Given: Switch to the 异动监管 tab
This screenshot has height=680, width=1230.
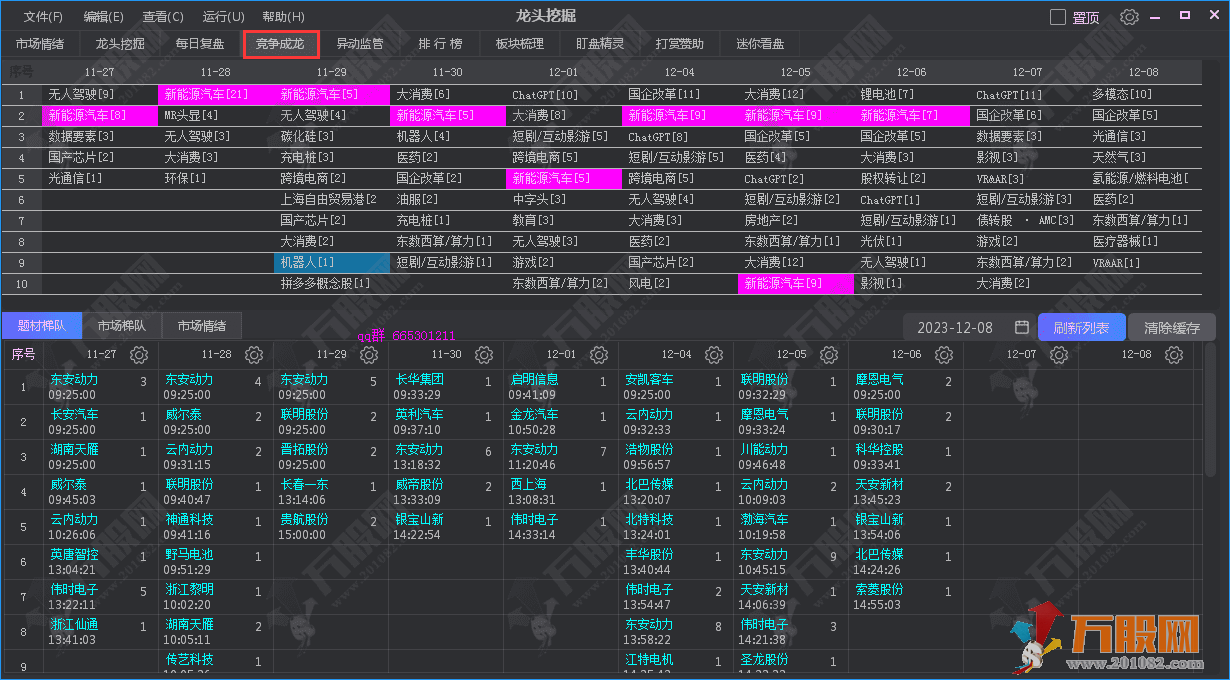Looking at the screenshot, I should tap(360, 44).
